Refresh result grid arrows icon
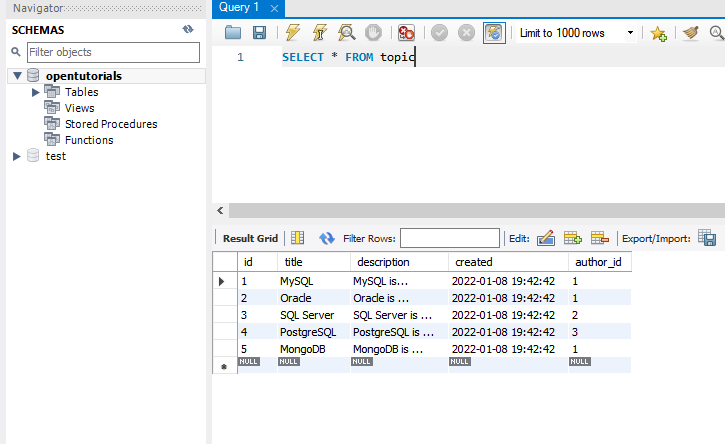Image resolution: width=725 pixels, height=444 pixels. [327, 238]
